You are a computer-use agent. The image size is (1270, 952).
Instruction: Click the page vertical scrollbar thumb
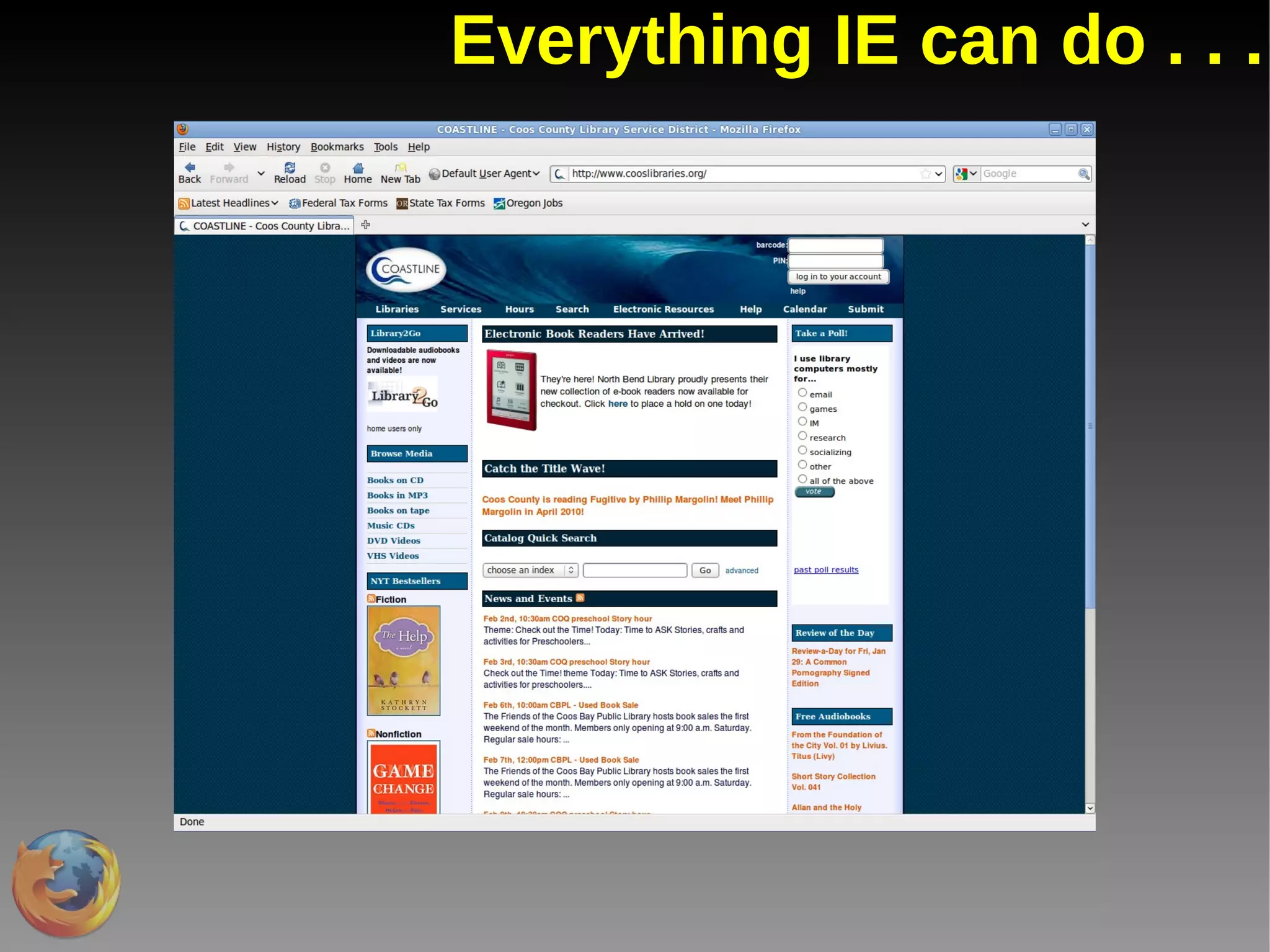(x=1090, y=425)
